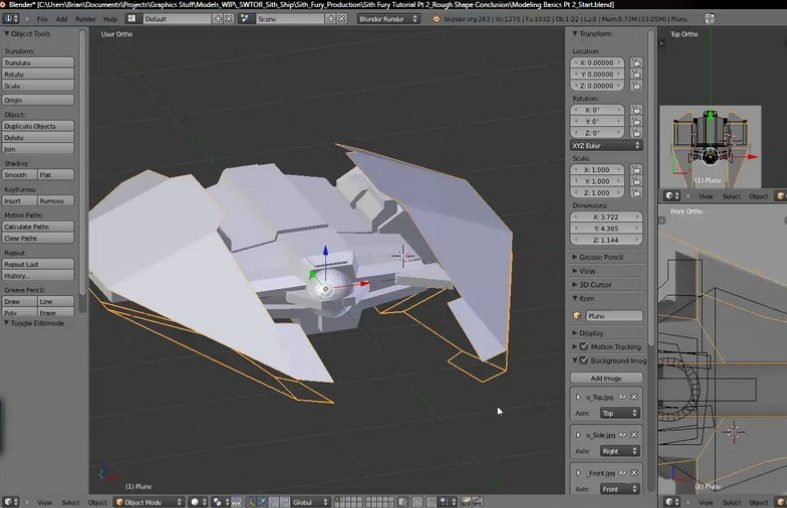Viewport: 787px width, 508px height.
Task: Open the Axis dropdown set to Right
Action: coord(619,451)
